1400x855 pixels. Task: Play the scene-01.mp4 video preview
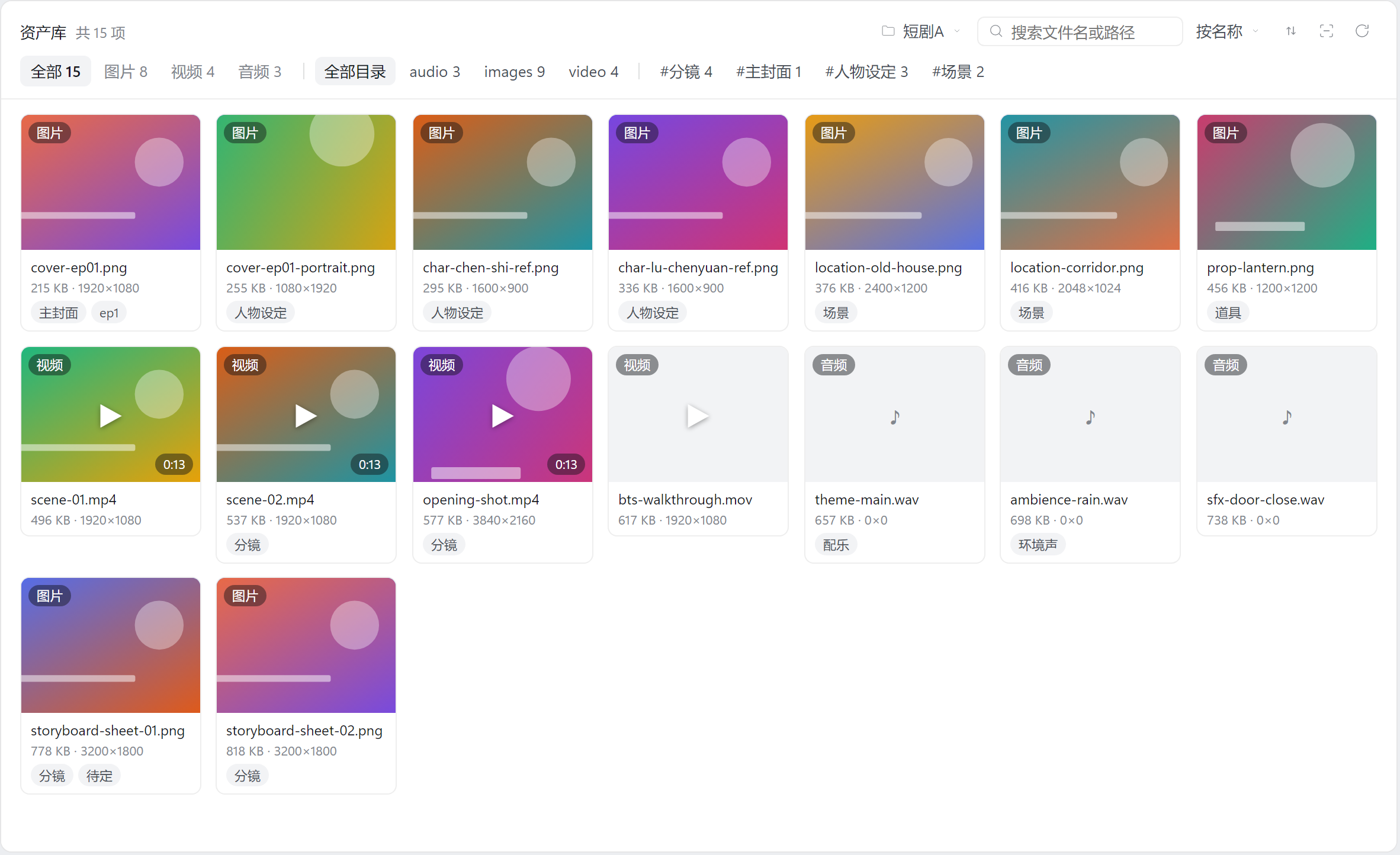110,416
